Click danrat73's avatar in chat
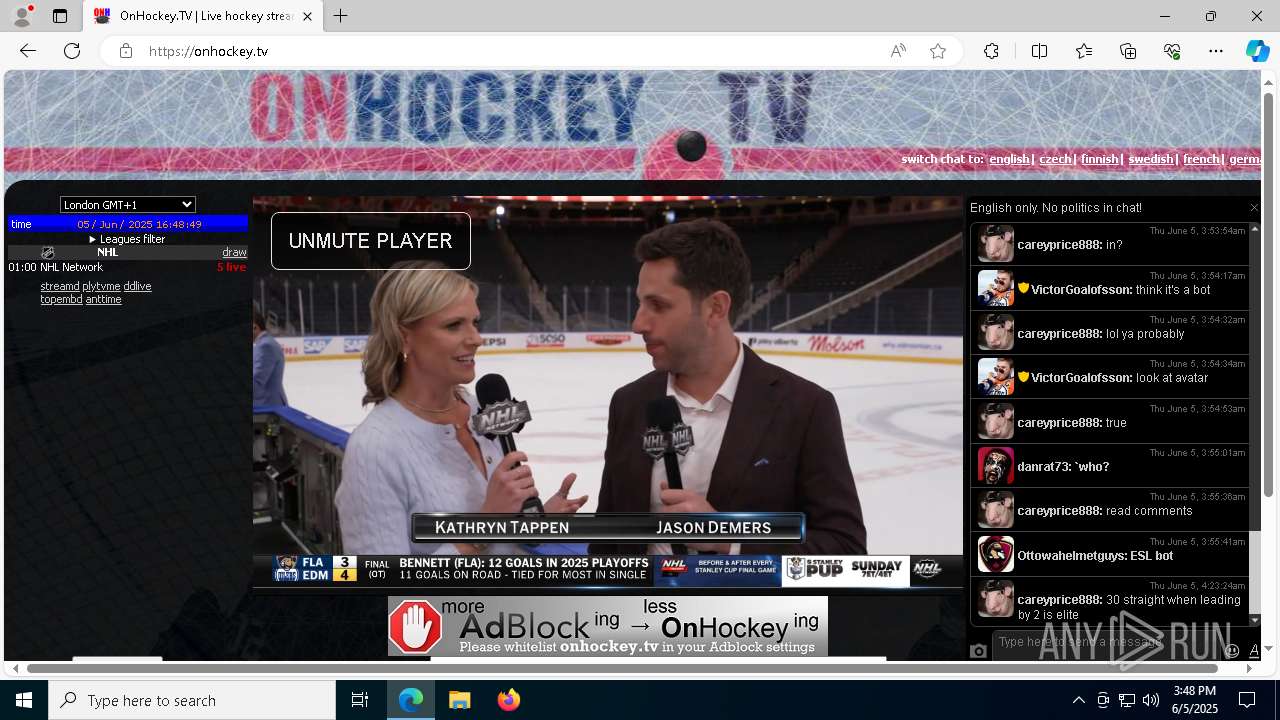 [x=995, y=466]
